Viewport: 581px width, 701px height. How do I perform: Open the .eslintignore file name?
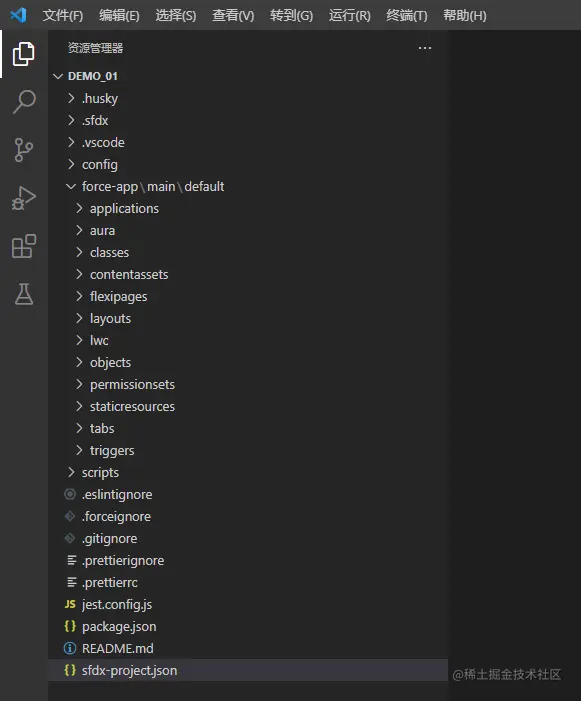point(117,494)
